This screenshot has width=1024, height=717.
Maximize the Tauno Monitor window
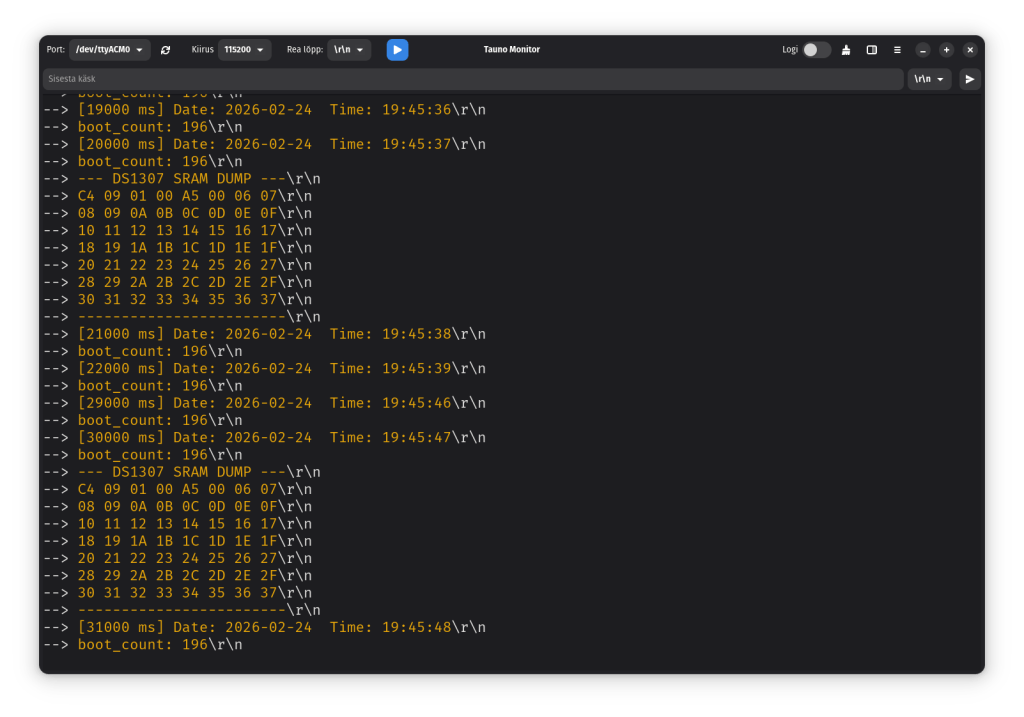point(946,50)
